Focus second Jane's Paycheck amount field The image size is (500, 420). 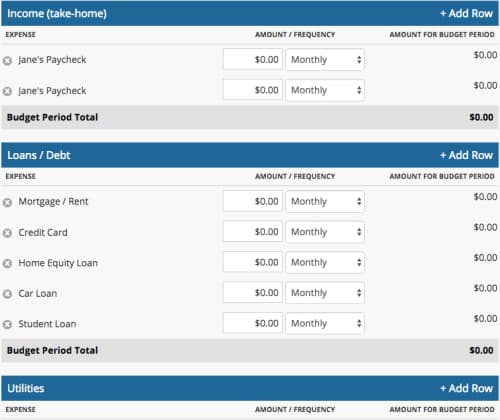253,90
